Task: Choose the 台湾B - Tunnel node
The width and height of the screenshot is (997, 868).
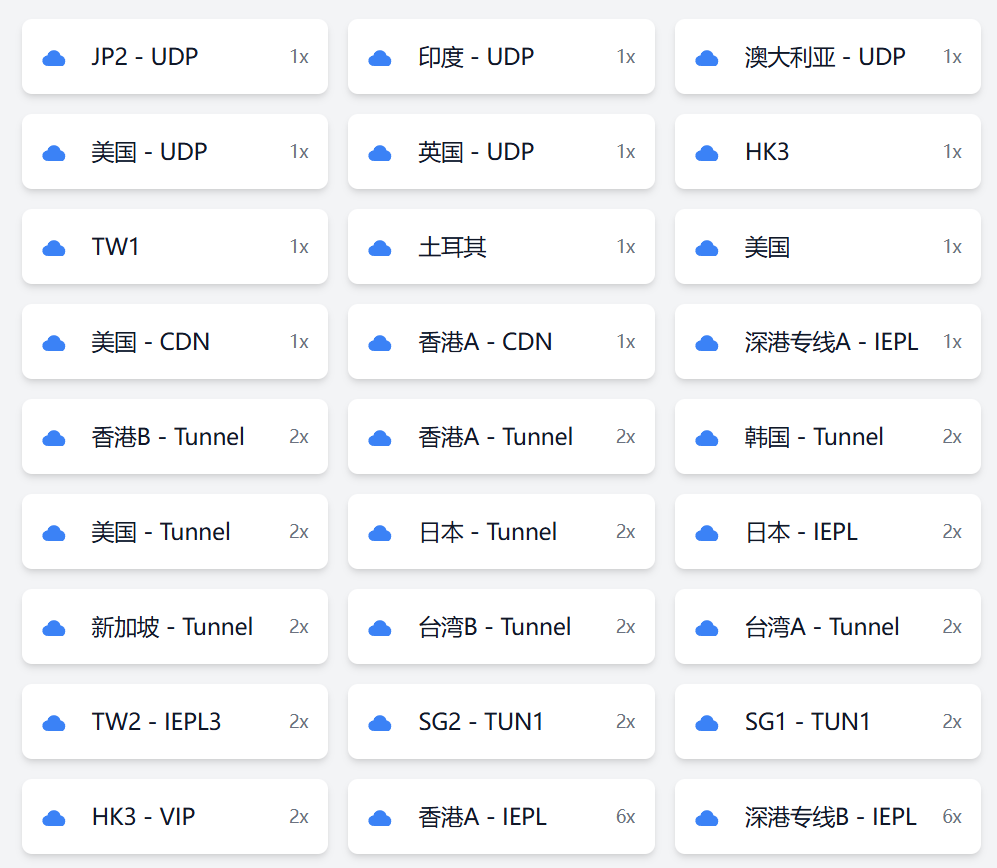Action: (500, 627)
